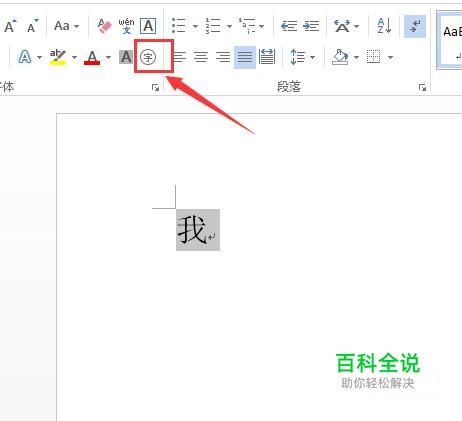Open the Phonetic Guide (wén) tool
Viewport: 462px width, 421px height.
pyautogui.click(x=126, y=26)
